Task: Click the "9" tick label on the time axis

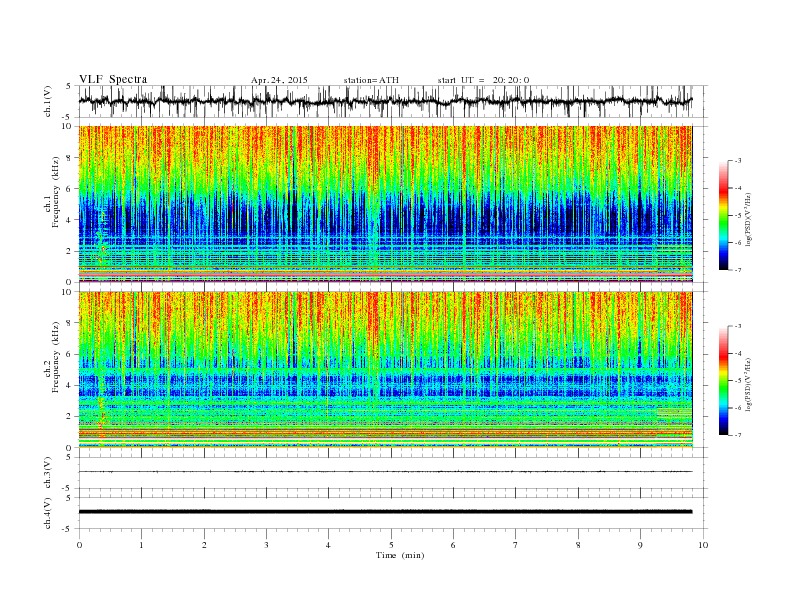Action: click(x=640, y=545)
